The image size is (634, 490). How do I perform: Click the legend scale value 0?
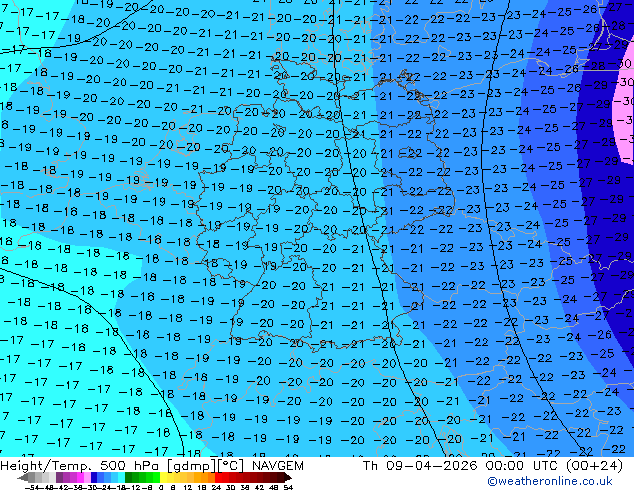(161, 488)
